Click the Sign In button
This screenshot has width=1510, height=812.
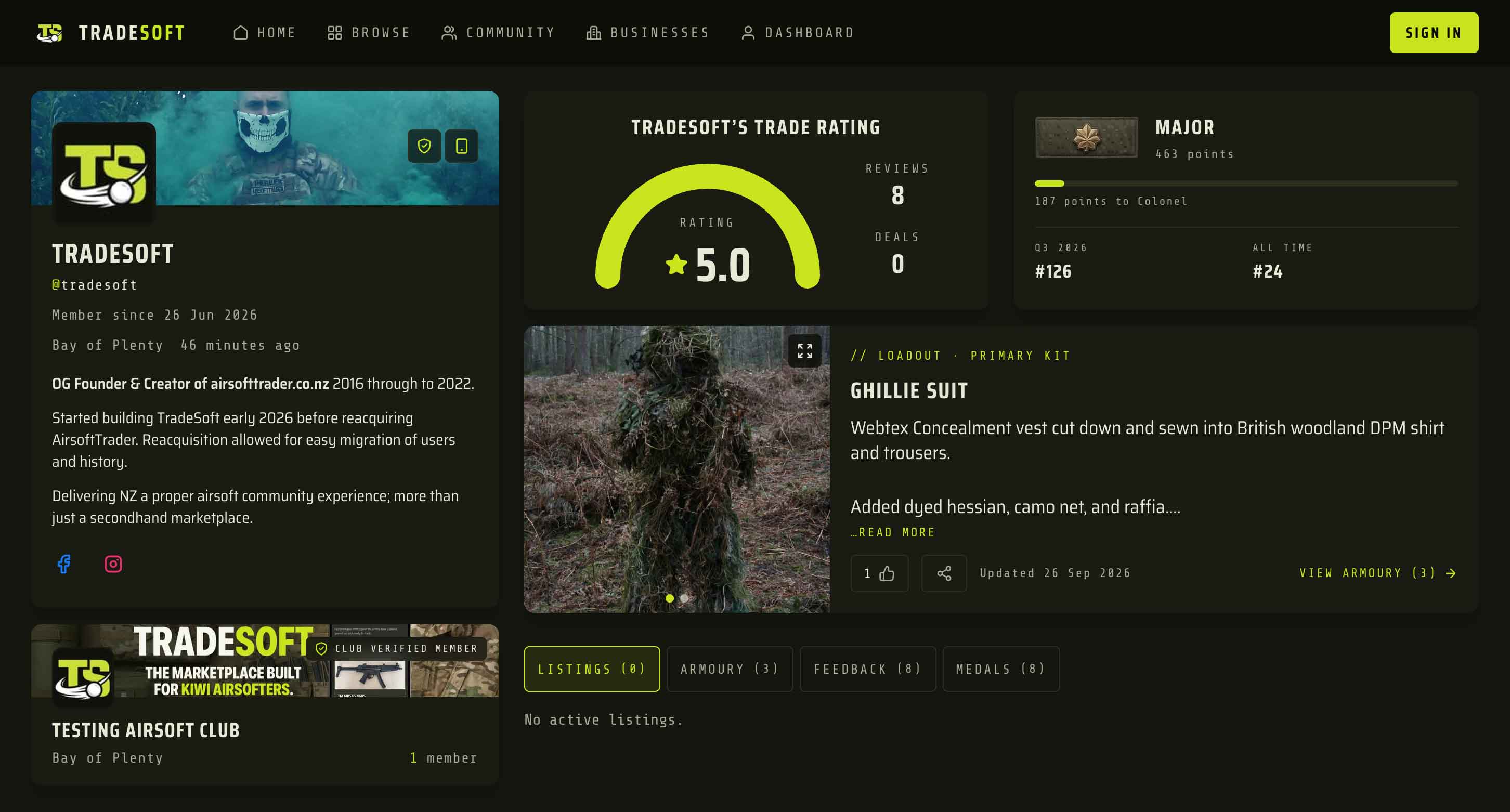(x=1434, y=33)
